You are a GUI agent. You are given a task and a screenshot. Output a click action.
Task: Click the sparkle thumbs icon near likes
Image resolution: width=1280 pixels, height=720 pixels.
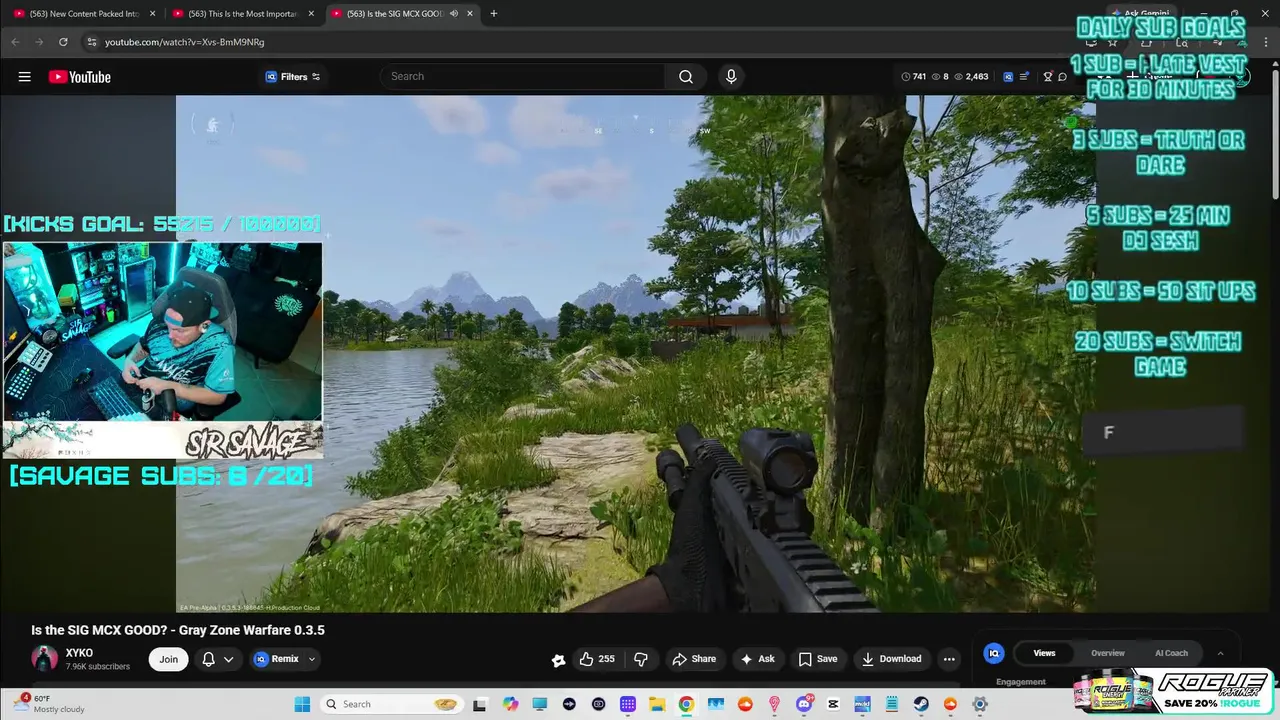click(558, 659)
